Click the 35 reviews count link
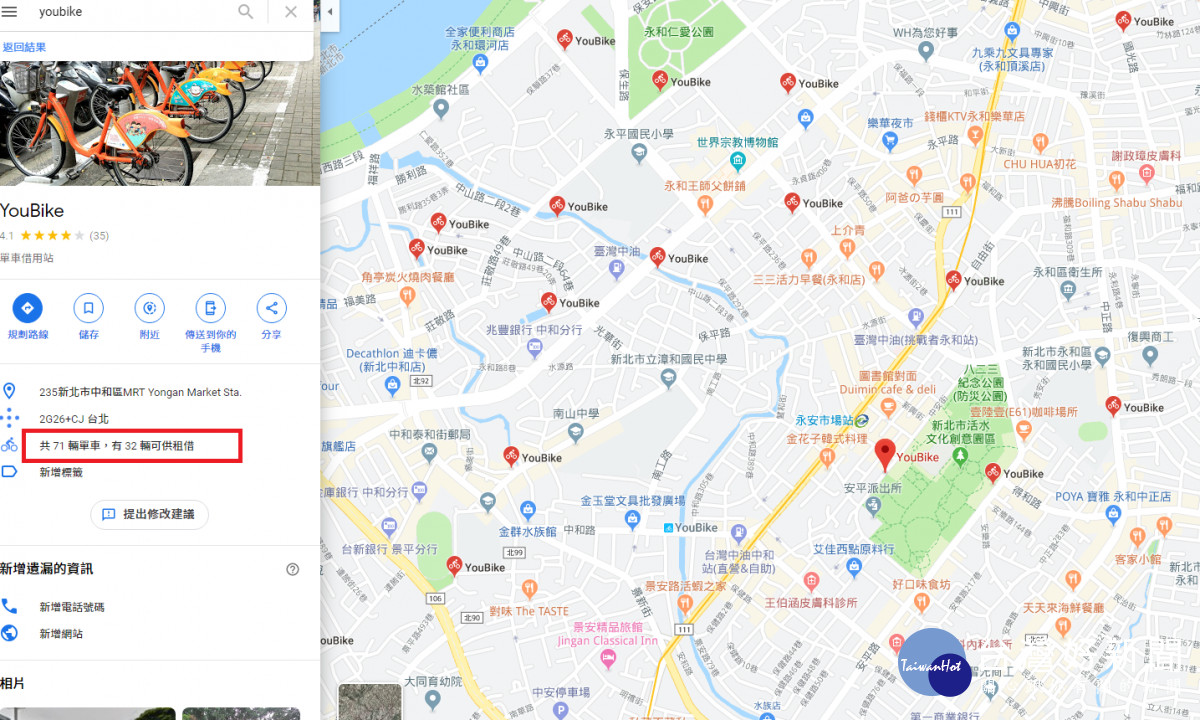 [x=99, y=236]
